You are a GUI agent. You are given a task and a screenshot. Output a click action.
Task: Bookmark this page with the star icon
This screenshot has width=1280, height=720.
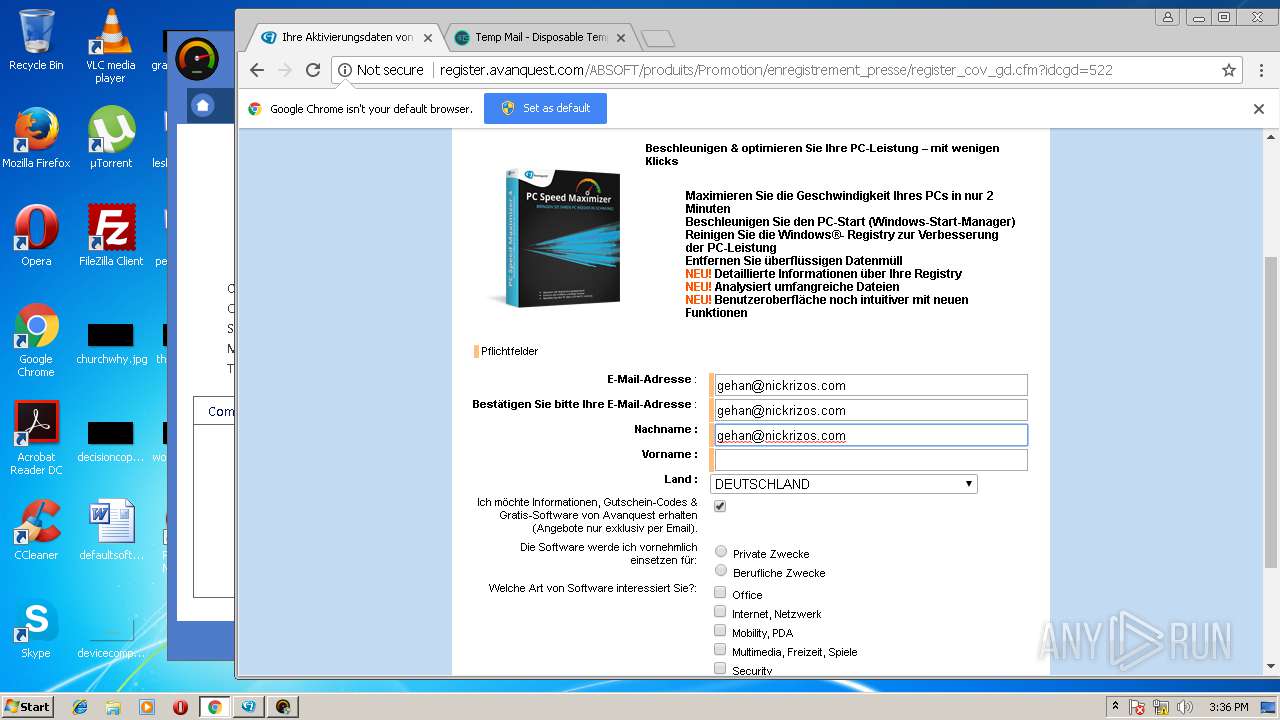pyautogui.click(x=1229, y=70)
